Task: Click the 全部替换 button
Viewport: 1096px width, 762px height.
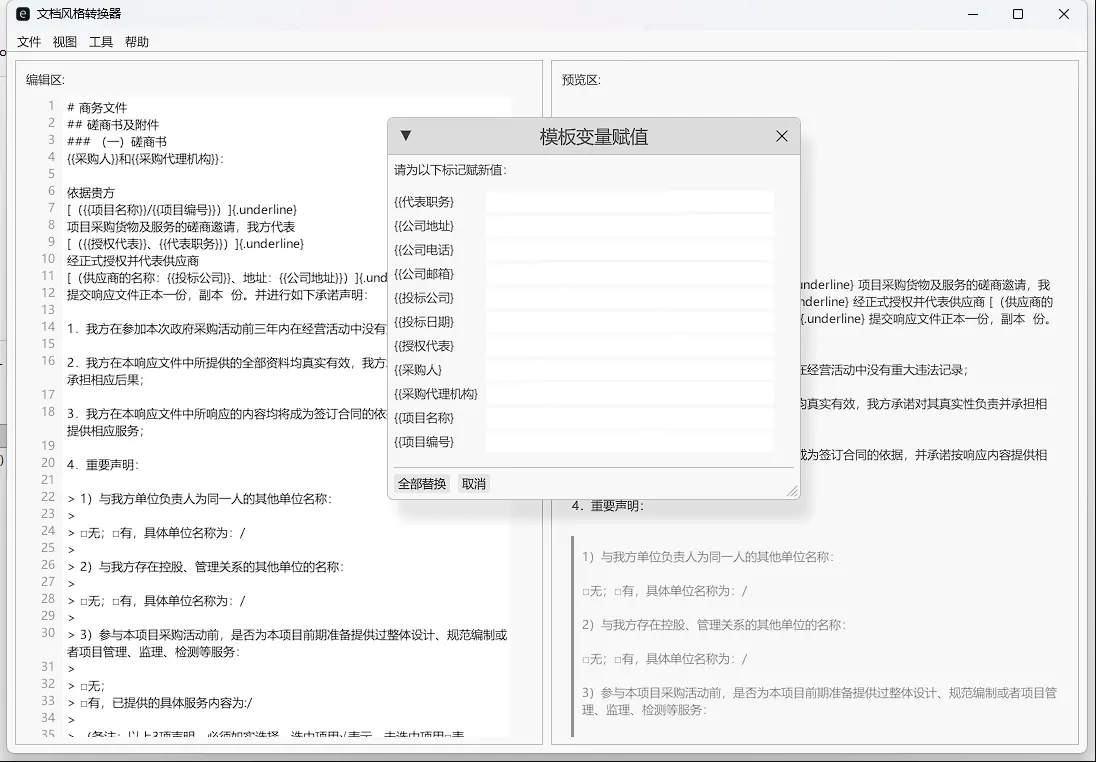Action: coord(421,483)
